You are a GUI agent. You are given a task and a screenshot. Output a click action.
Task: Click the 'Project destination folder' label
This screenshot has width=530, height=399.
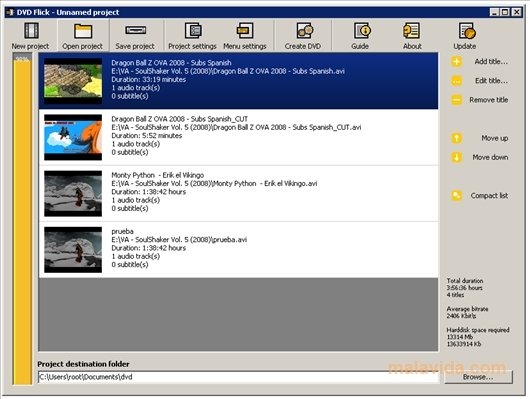click(x=83, y=364)
